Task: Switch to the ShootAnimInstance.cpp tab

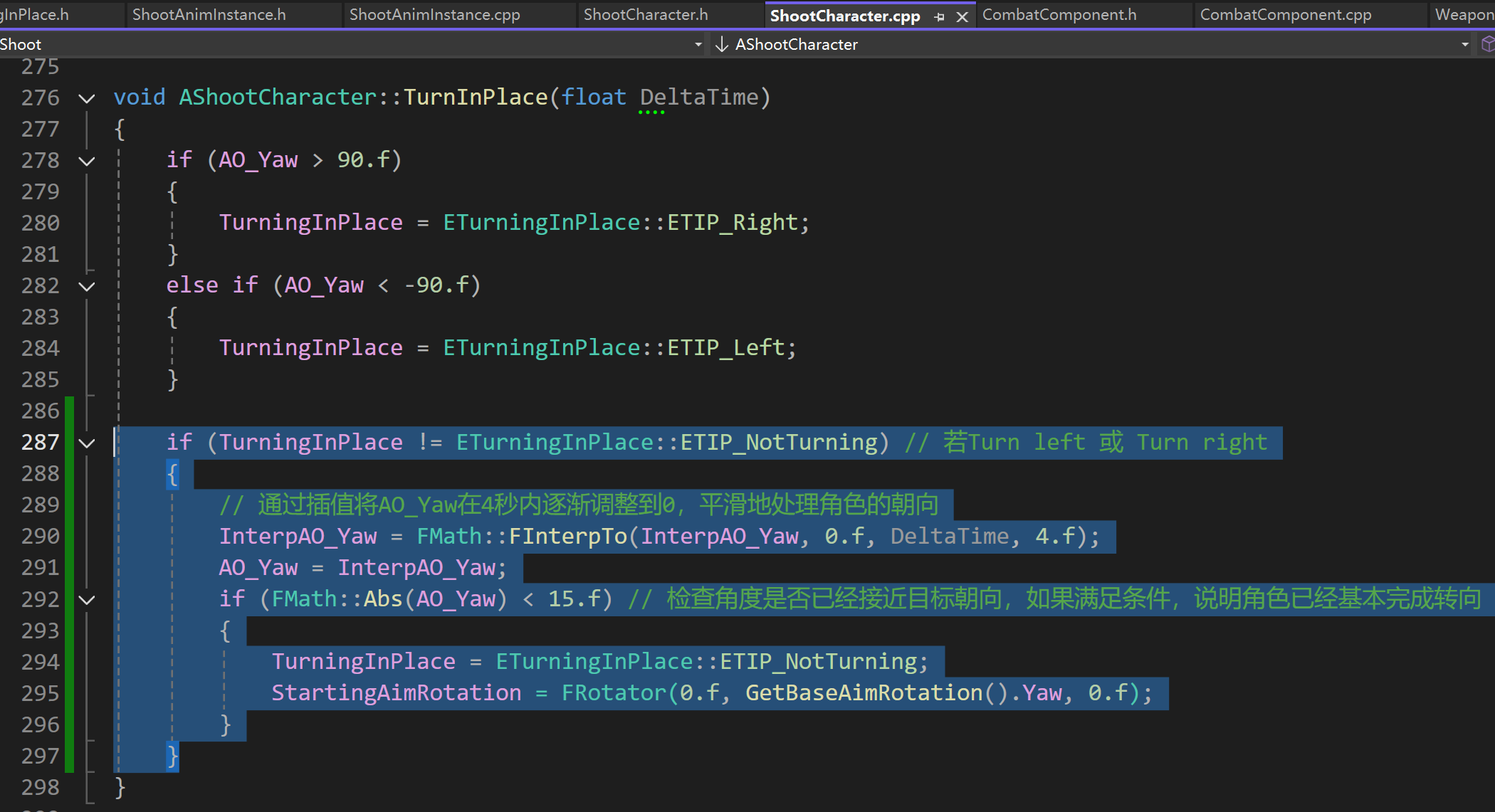Action: point(434,14)
